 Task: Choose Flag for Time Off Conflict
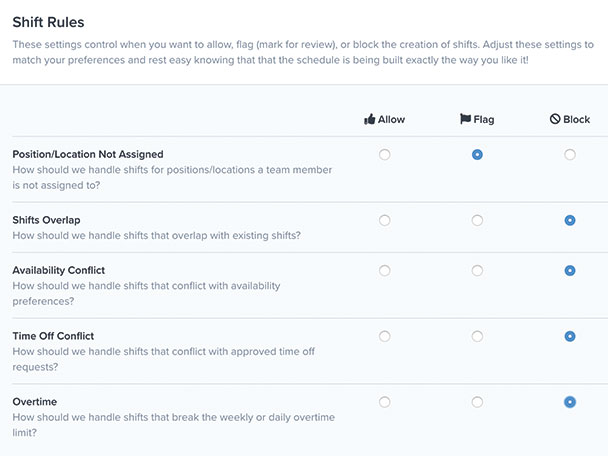pos(477,336)
